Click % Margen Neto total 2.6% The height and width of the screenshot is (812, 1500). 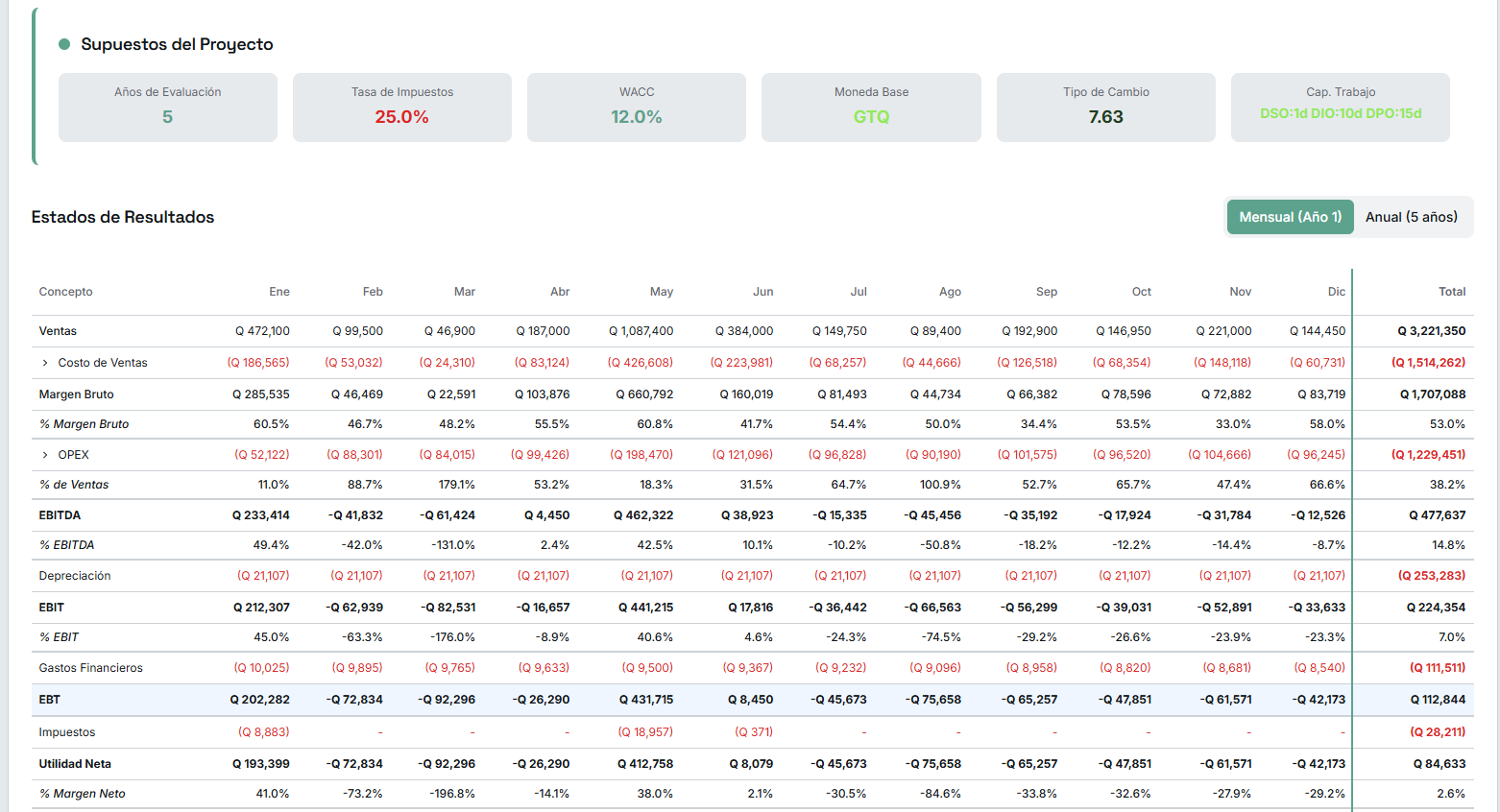click(1451, 794)
